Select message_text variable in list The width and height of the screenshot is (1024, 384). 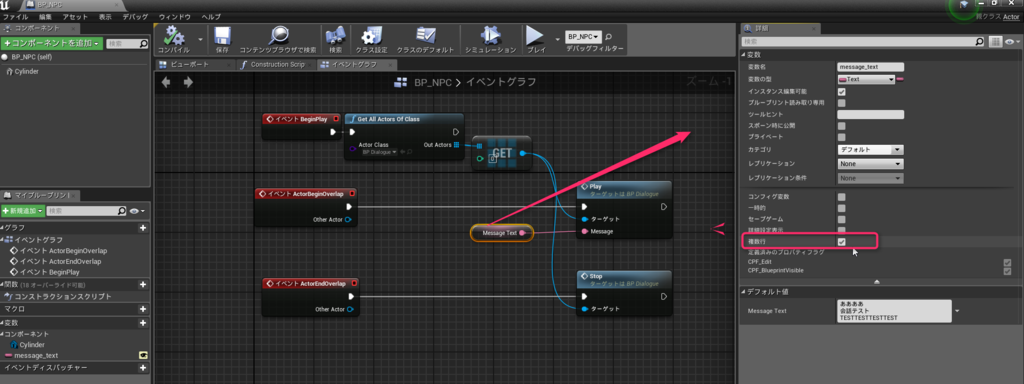(36, 355)
